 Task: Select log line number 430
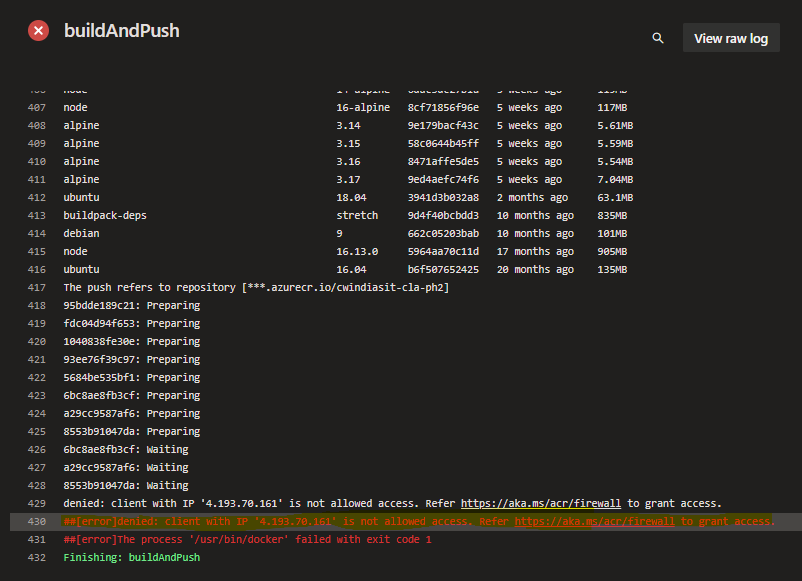37,522
